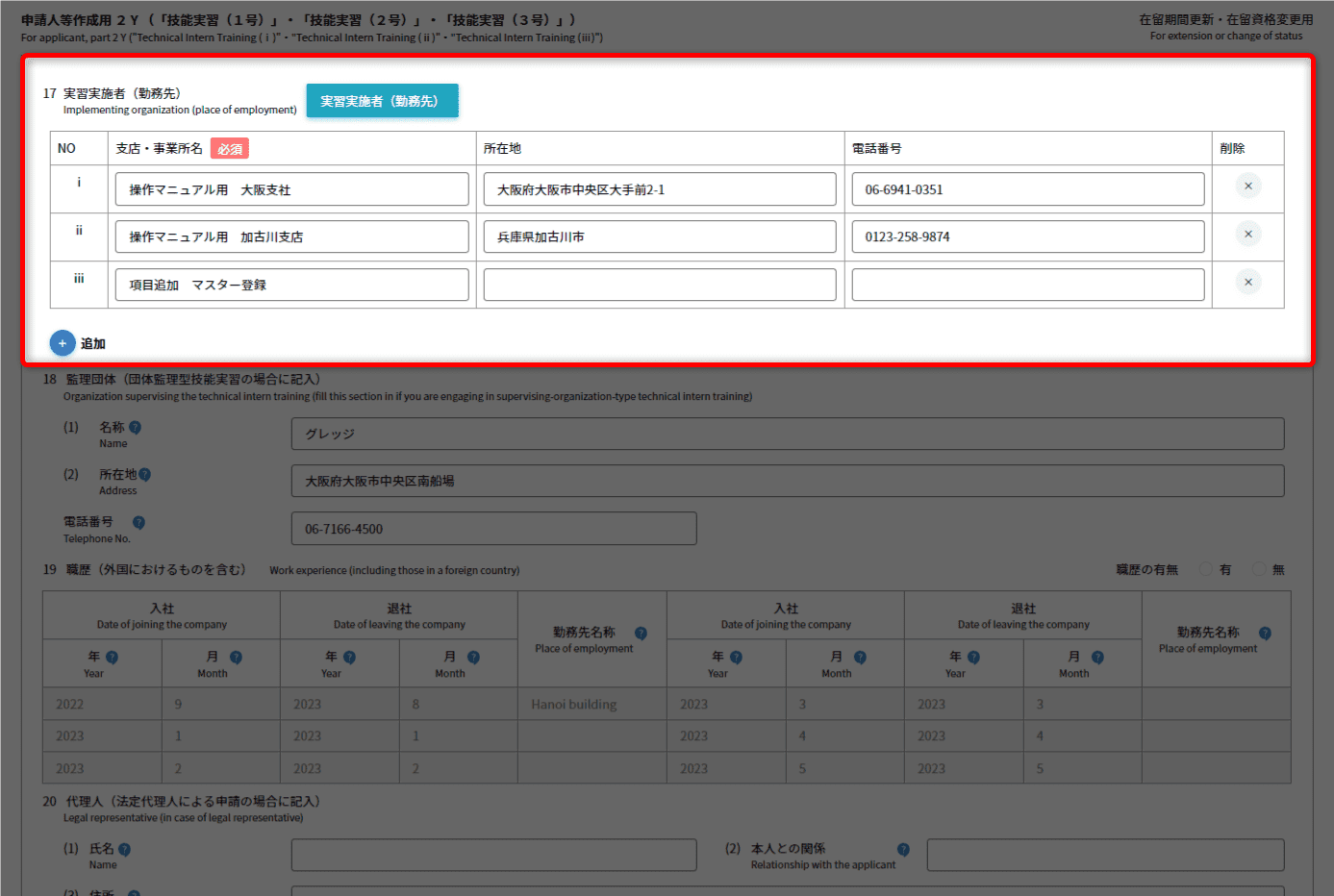Open help icon next to 名称
The image size is (1334, 896).
(135, 428)
